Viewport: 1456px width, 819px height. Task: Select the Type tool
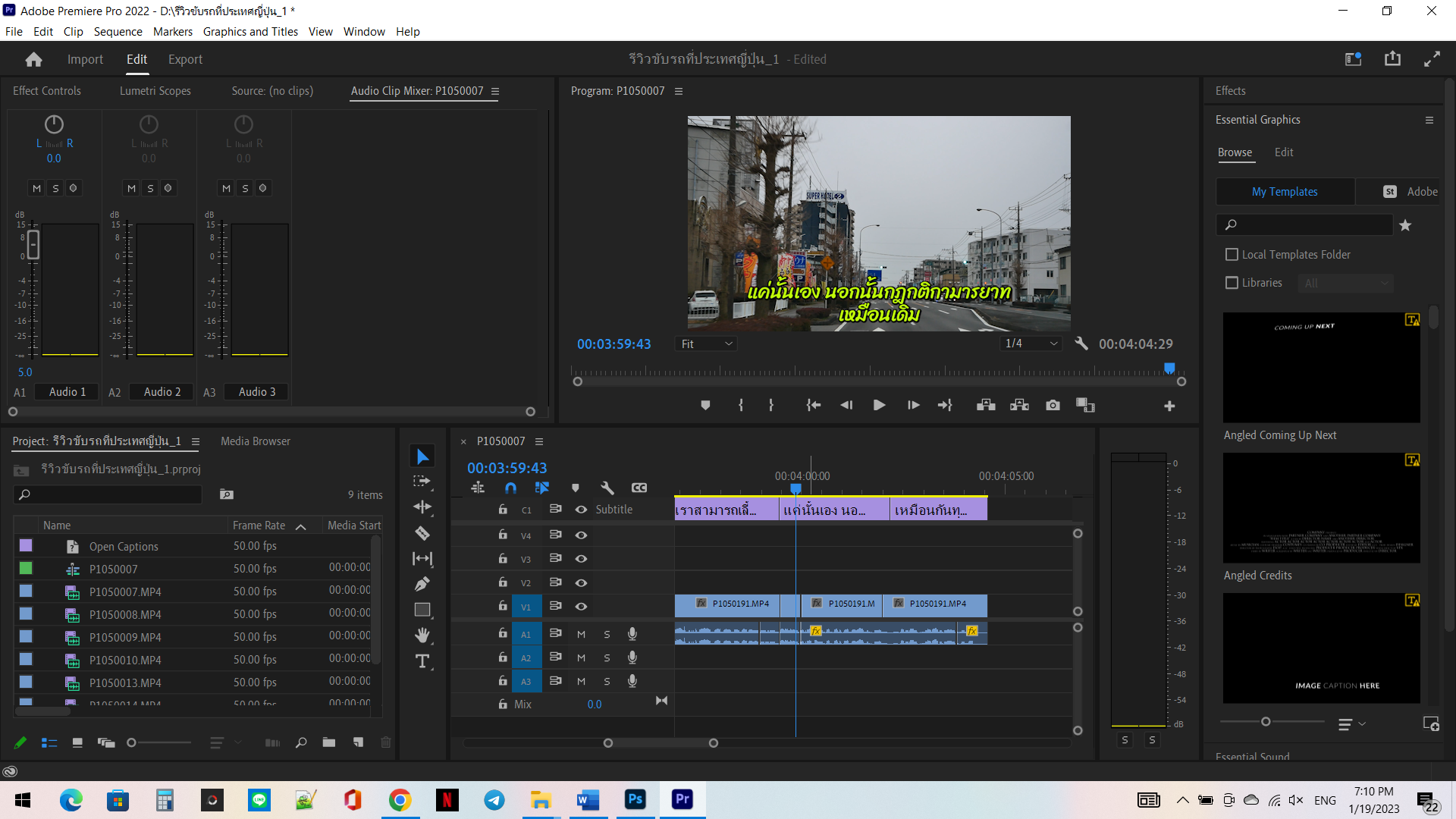pos(422,661)
